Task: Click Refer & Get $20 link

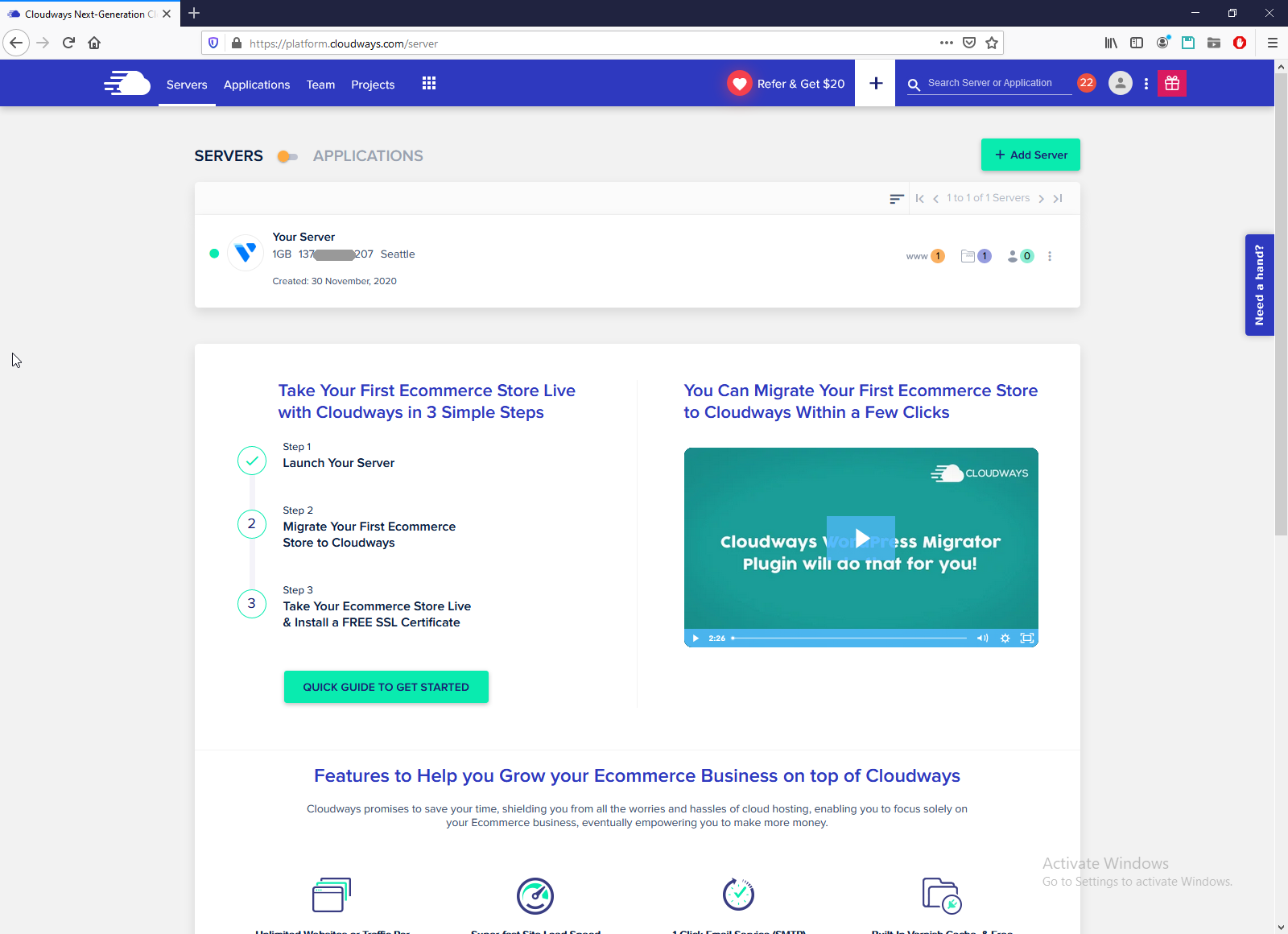Action: coord(801,84)
